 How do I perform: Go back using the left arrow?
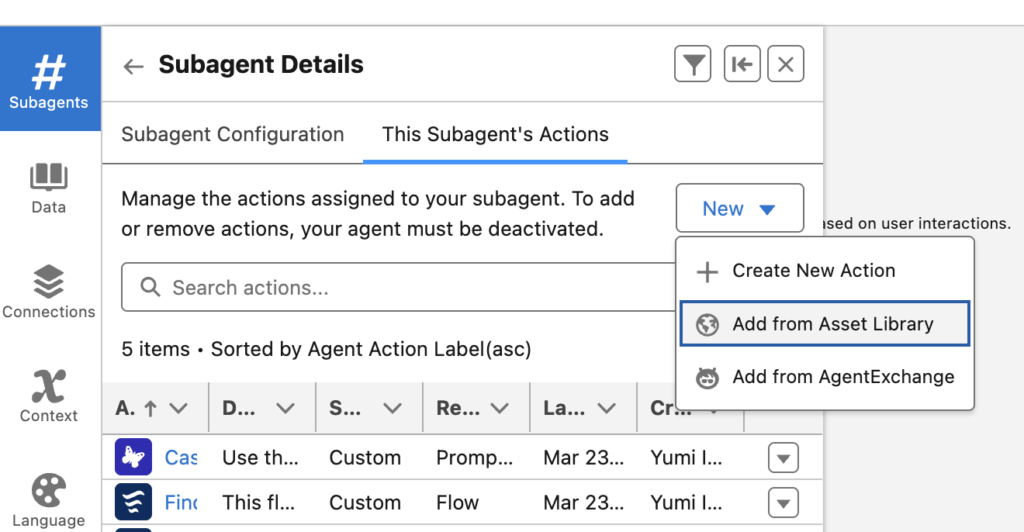point(133,66)
